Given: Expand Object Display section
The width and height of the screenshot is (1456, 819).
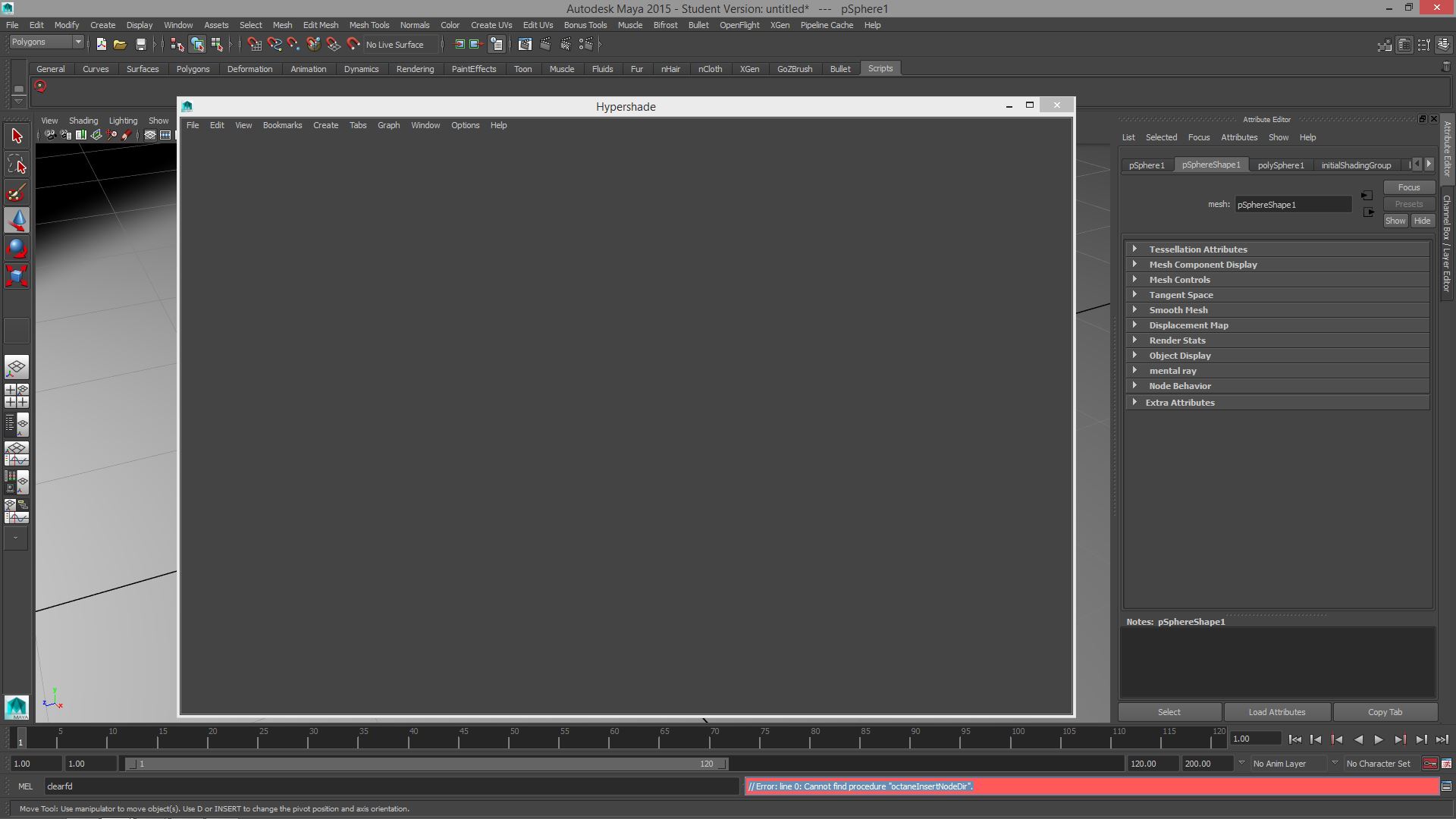Looking at the screenshot, I should pos(1277,356).
